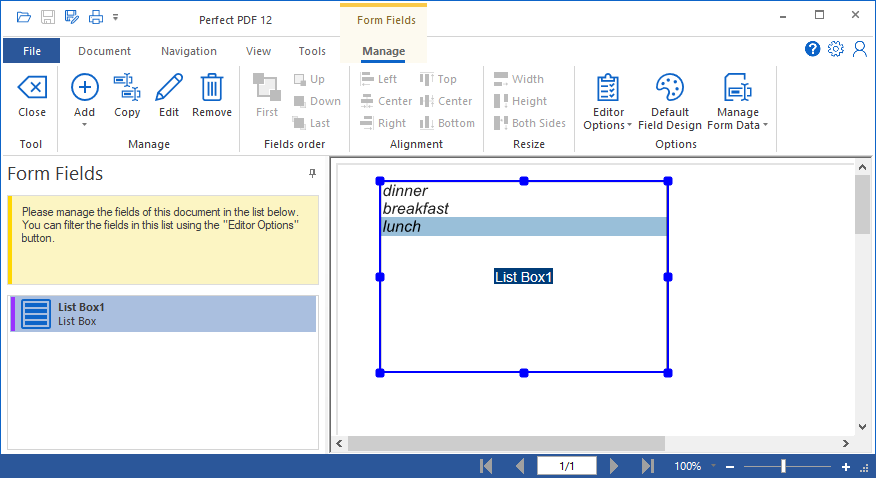Copy the selected form field
876x478 pixels.
(127, 95)
